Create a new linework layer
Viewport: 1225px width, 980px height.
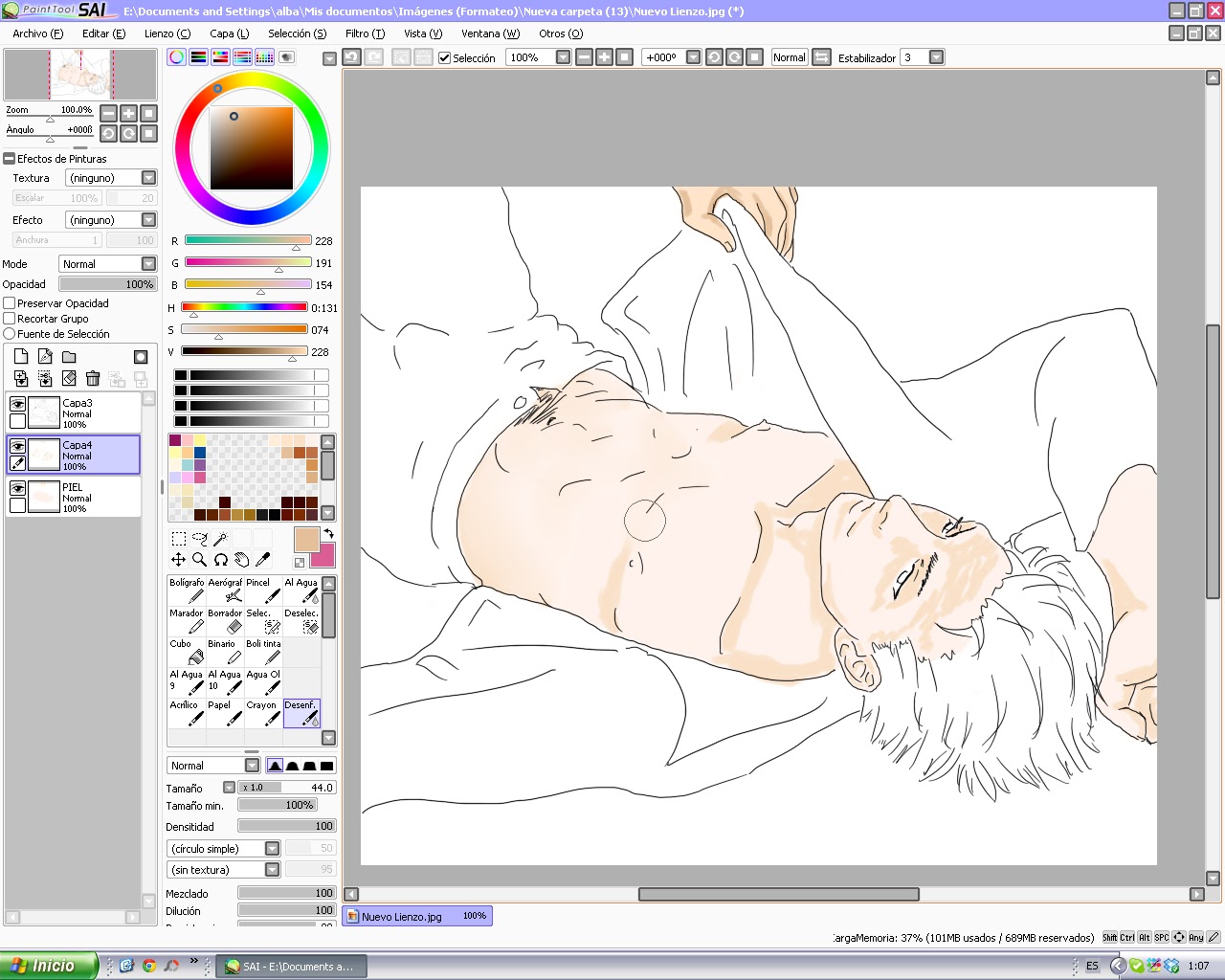click(45, 356)
